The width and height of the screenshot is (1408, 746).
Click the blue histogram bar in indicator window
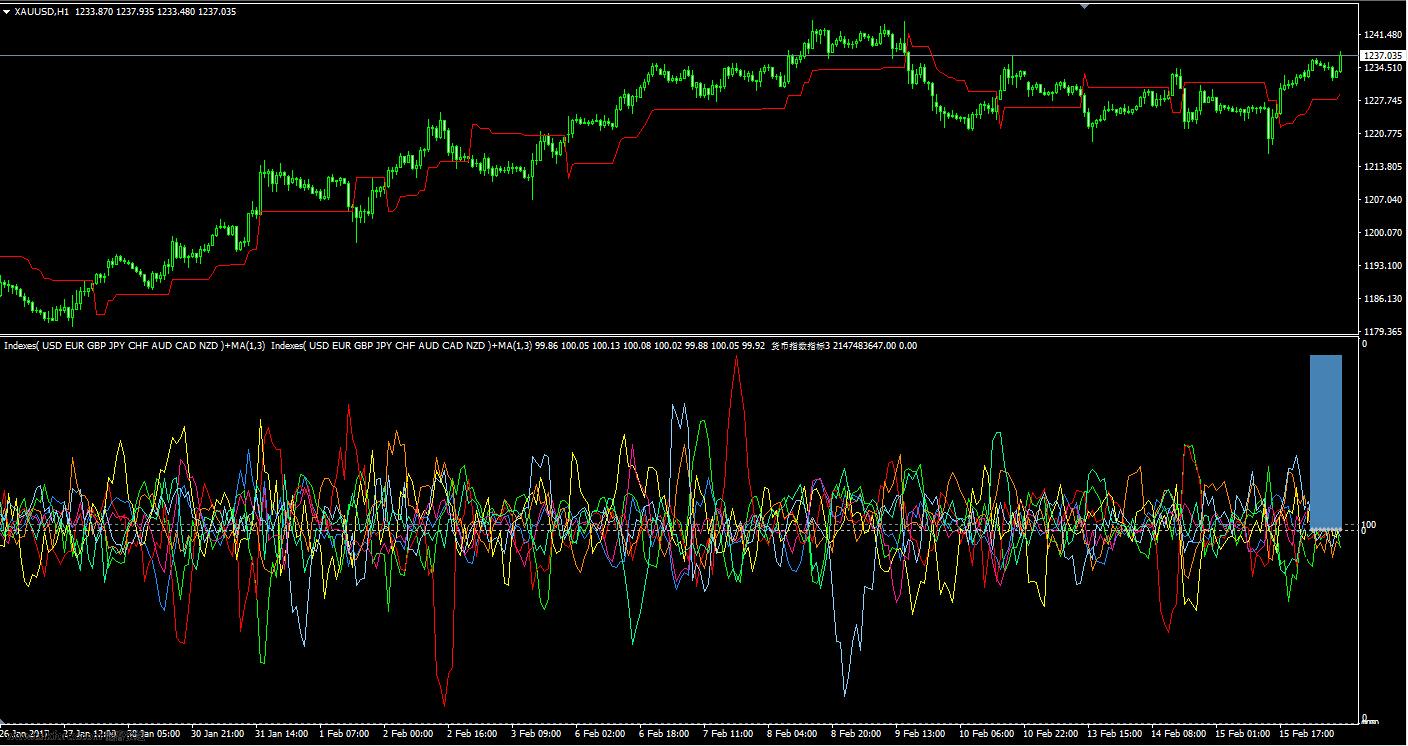[1326, 441]
